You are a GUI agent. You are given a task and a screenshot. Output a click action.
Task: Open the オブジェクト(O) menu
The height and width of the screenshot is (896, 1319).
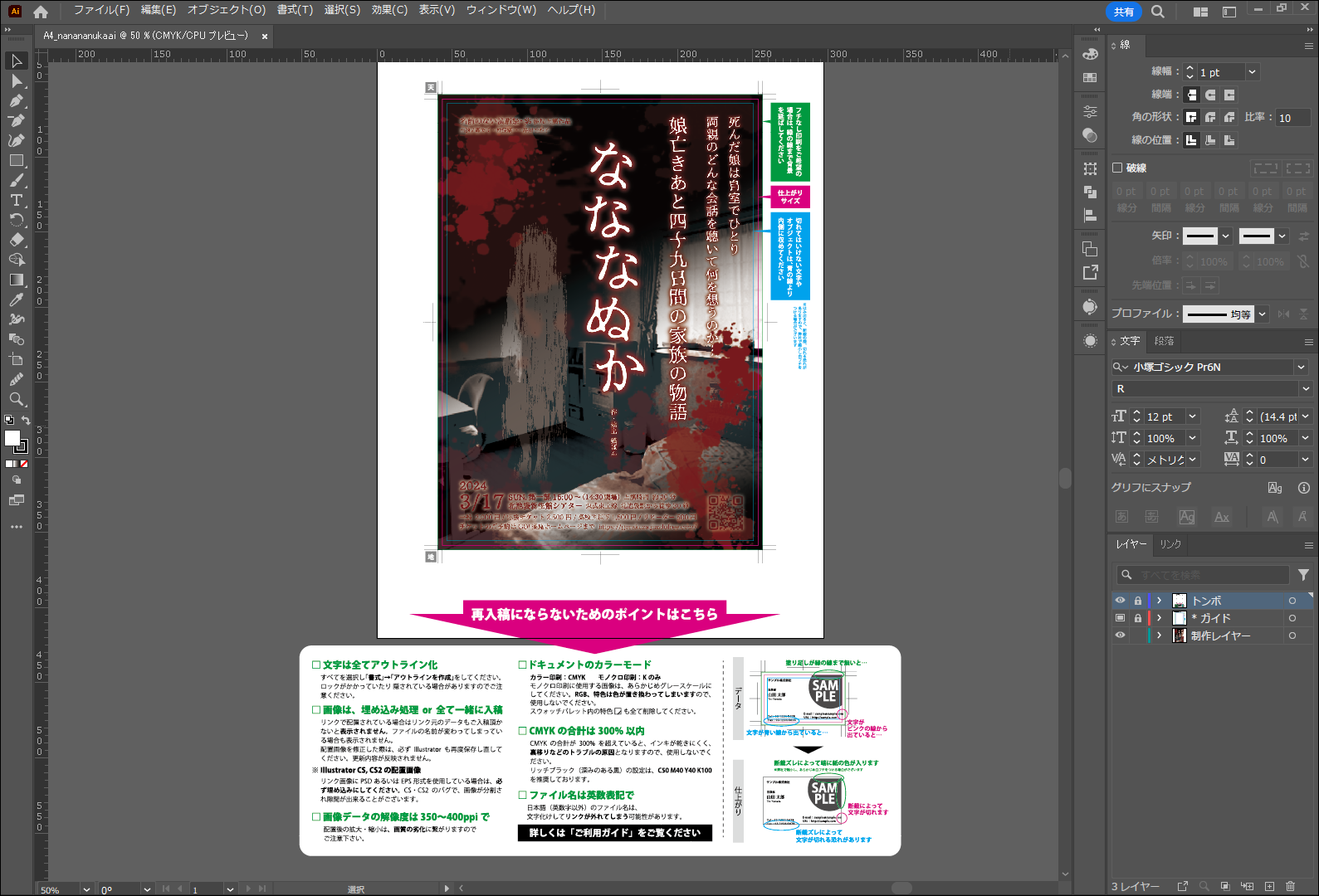[x=227, y=10]
